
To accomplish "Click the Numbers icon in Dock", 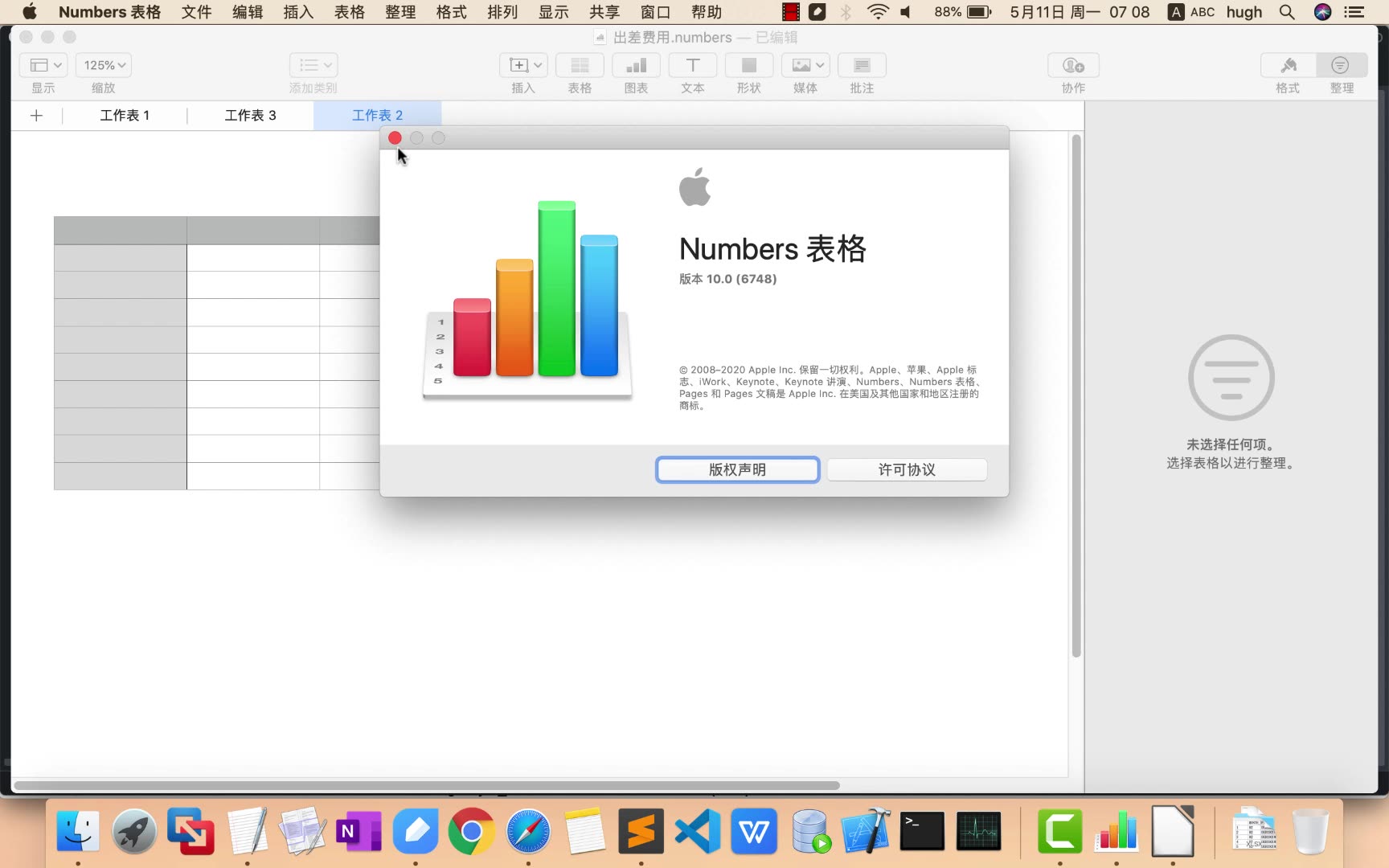I will (x=1117, y=831).
